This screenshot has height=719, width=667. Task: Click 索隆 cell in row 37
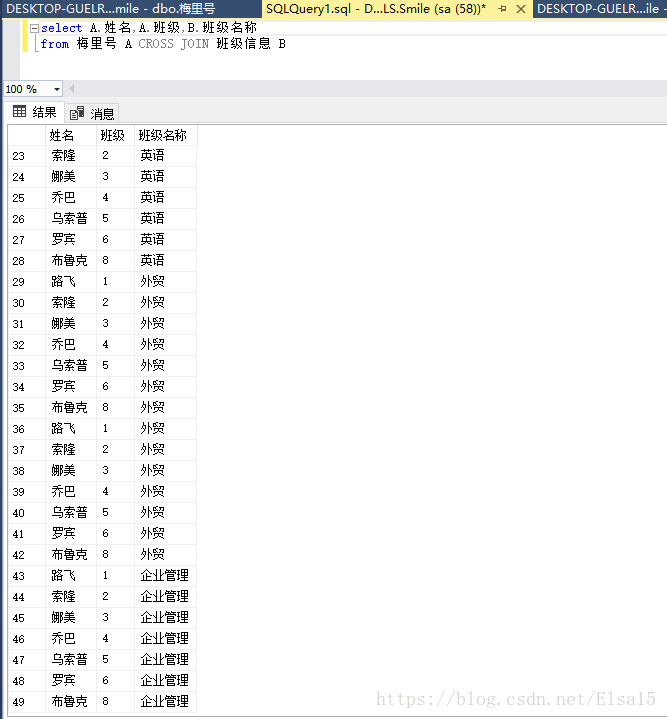click(x=71, y=450)
